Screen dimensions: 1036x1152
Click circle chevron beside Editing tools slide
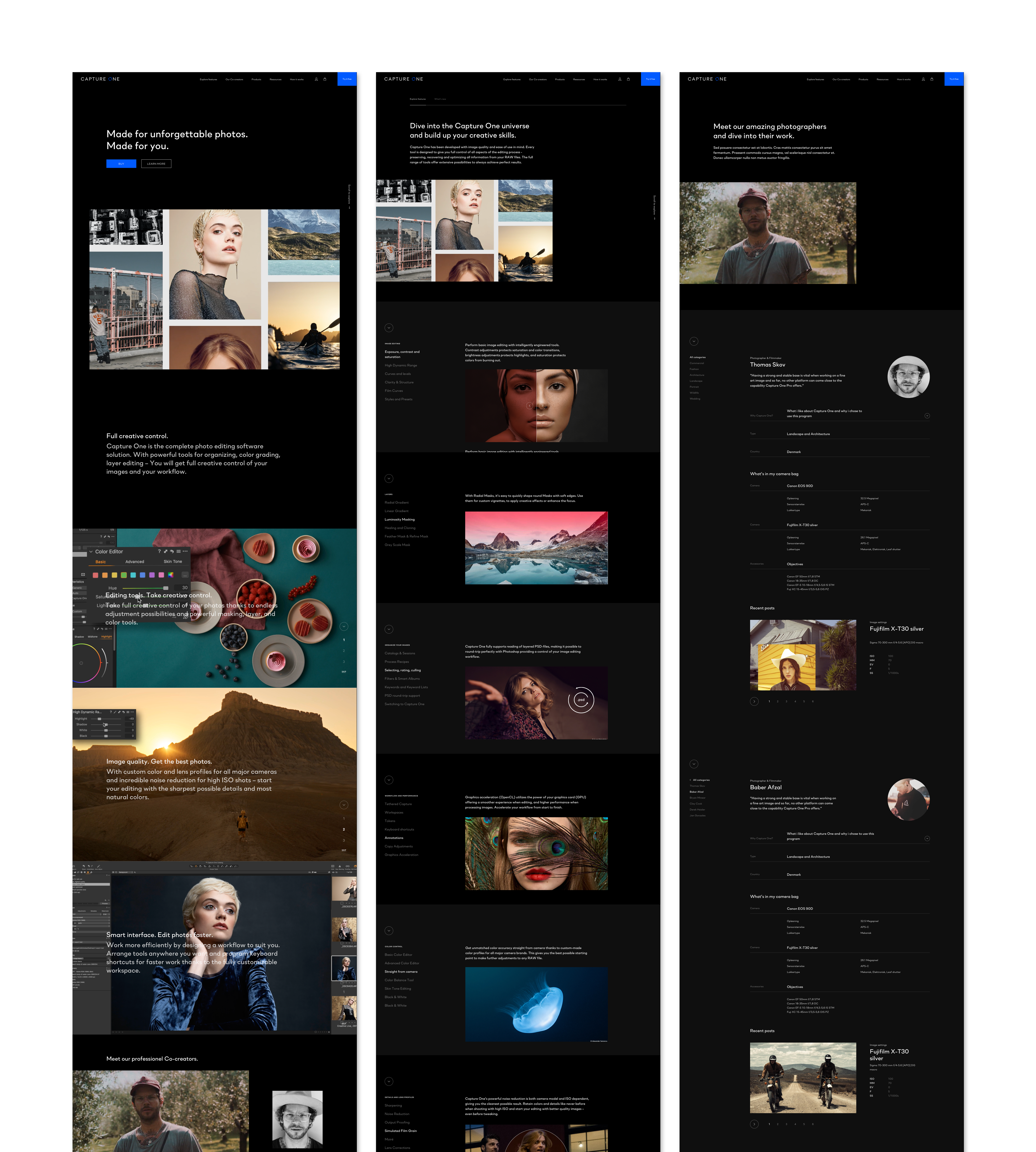[x=344, y=626]
